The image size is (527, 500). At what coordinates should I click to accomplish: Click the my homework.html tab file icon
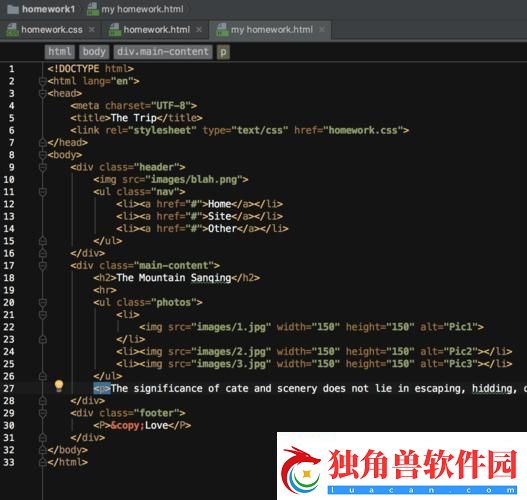coord(222,30)
